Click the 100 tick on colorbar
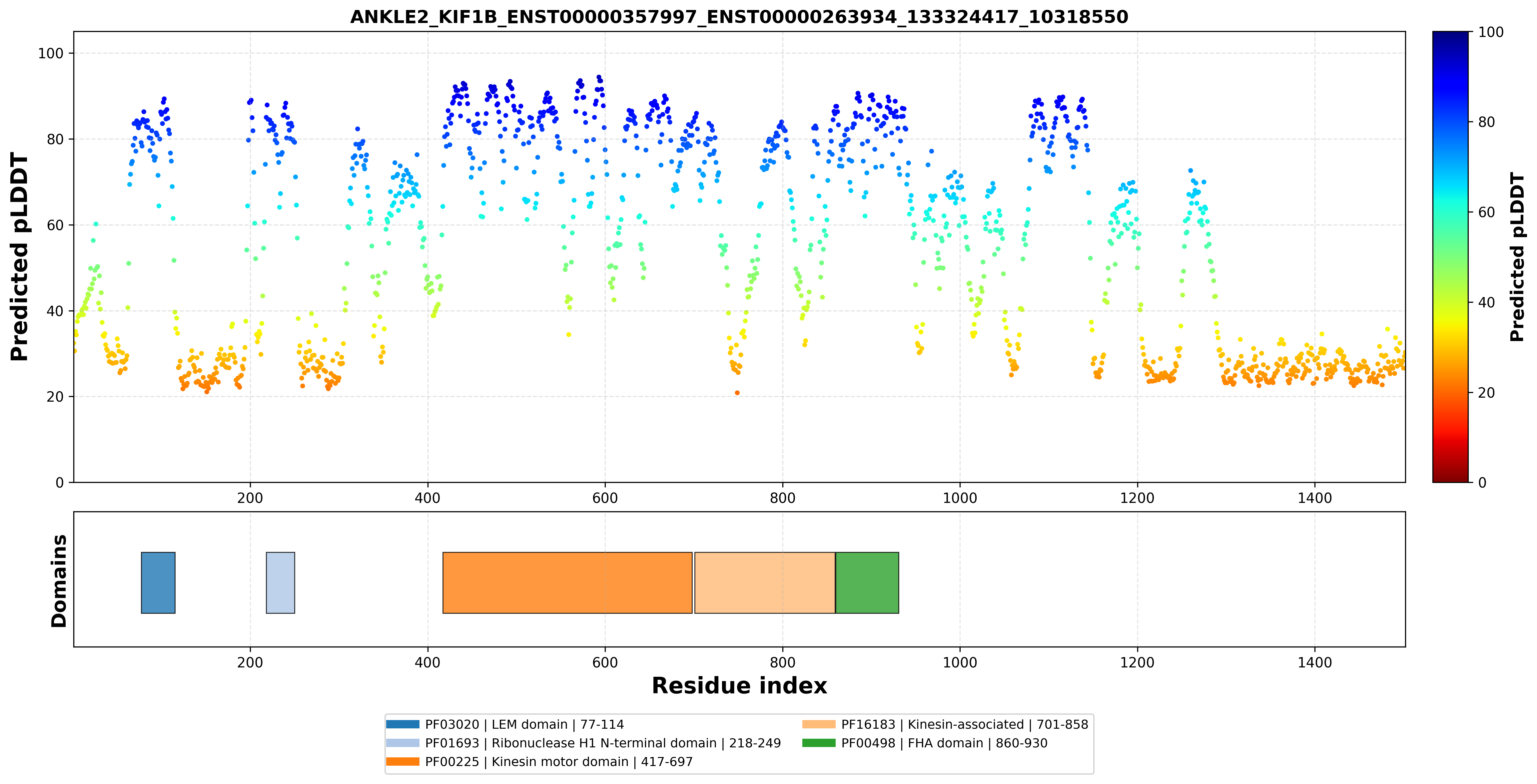Image resolution: width=1537 pixels, height=784 pixels. [1490, 32]
